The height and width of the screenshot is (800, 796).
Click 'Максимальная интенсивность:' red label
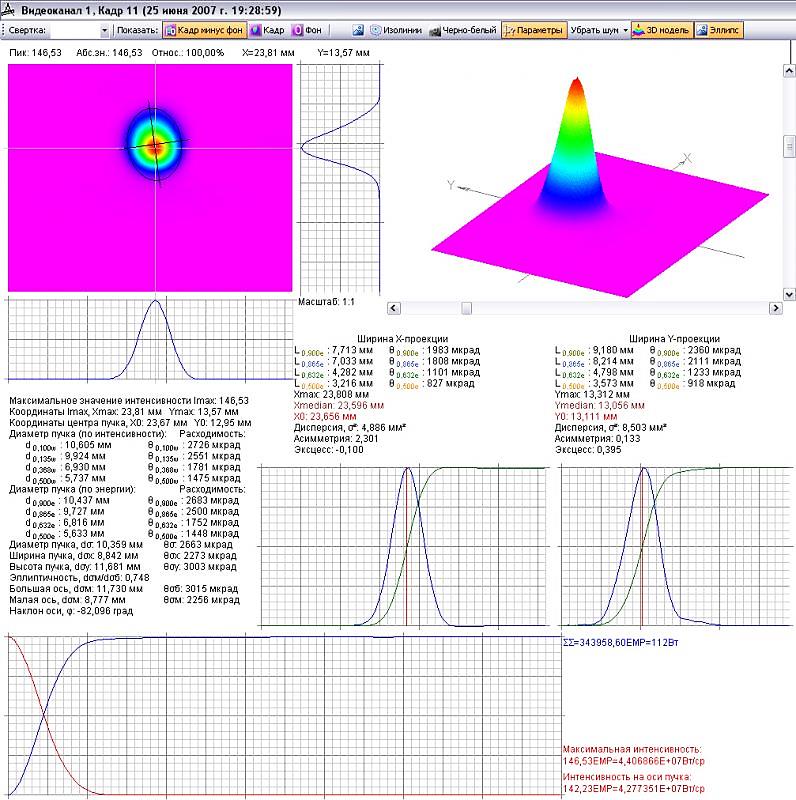[x=632, y=749]
